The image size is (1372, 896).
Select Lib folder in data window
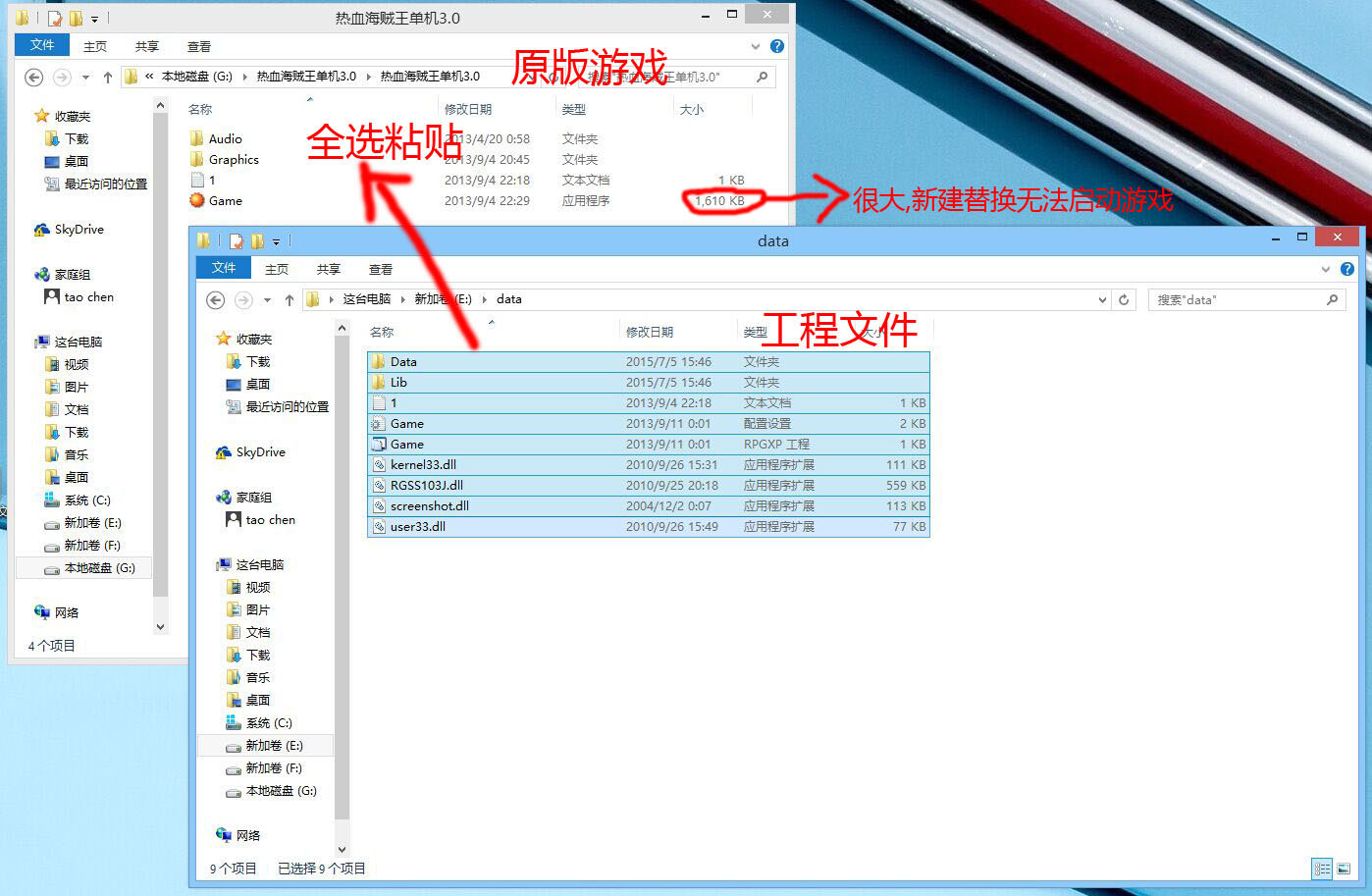649,383
